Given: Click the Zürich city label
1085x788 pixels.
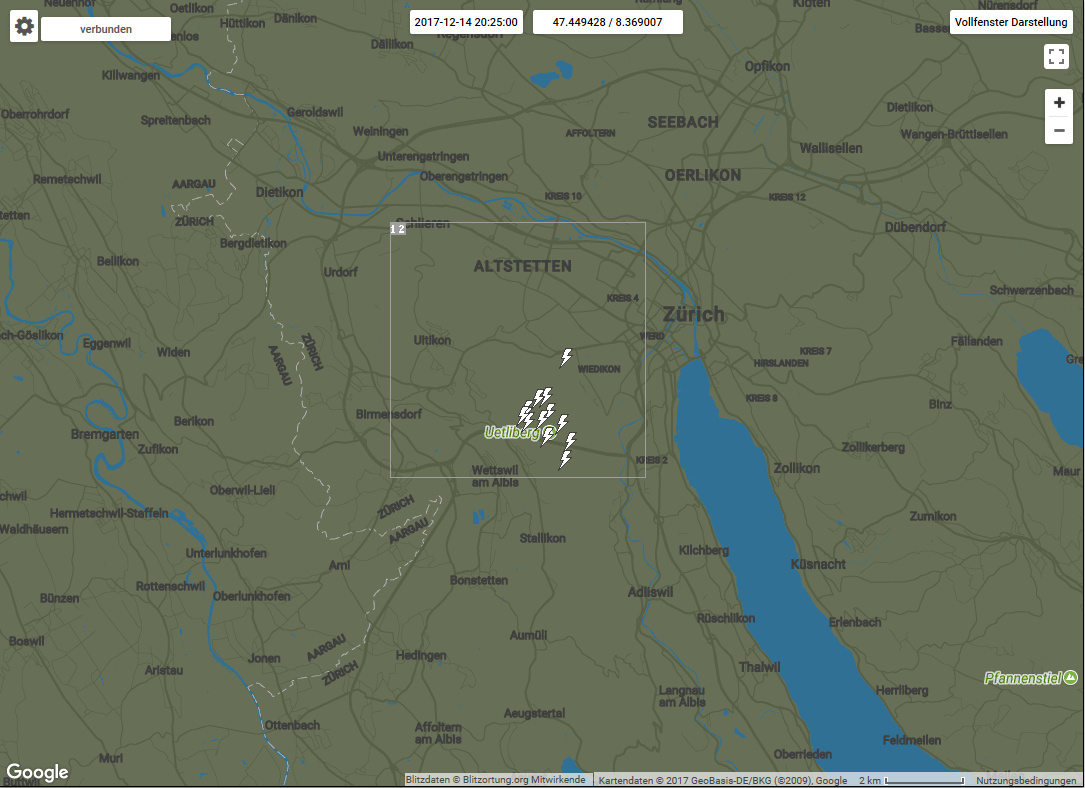Looking at the screenshot, I should point(693,315).
